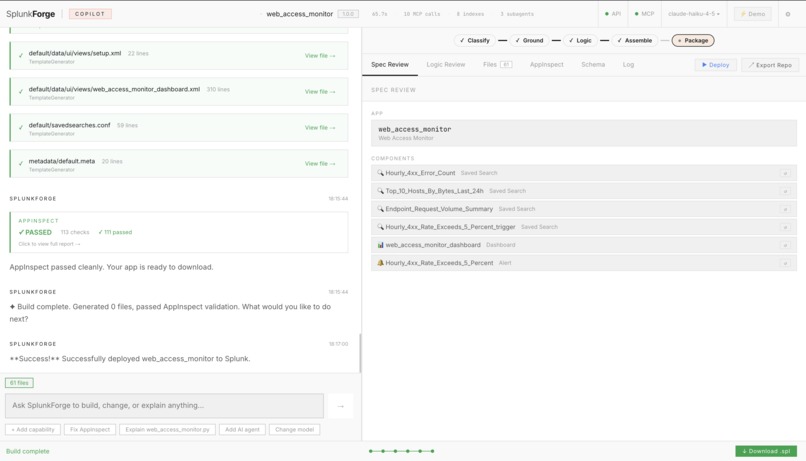Click the Export Repo button
The image size is (806, 461).
770,65
